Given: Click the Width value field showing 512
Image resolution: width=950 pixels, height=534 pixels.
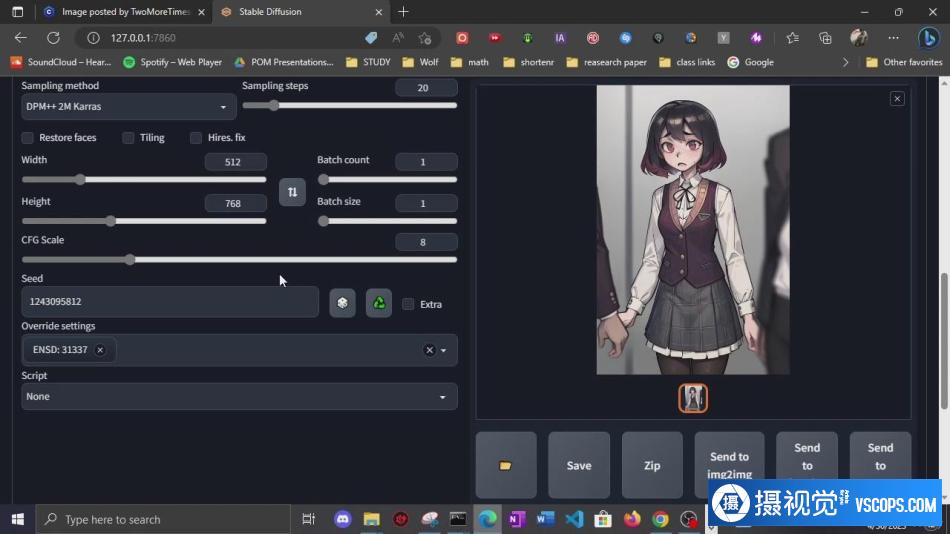Looking at the screenshot, I should [236, 162].
